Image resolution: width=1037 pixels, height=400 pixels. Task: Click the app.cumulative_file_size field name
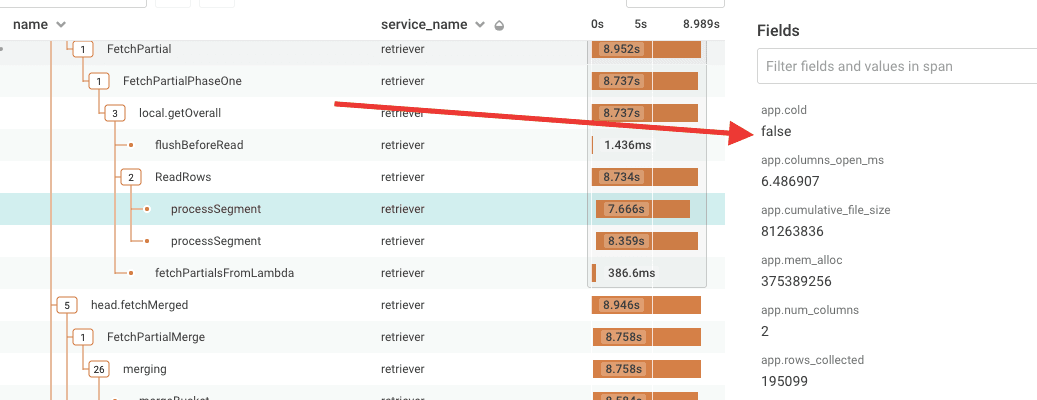pyautogui.click(x=825, y=210)
